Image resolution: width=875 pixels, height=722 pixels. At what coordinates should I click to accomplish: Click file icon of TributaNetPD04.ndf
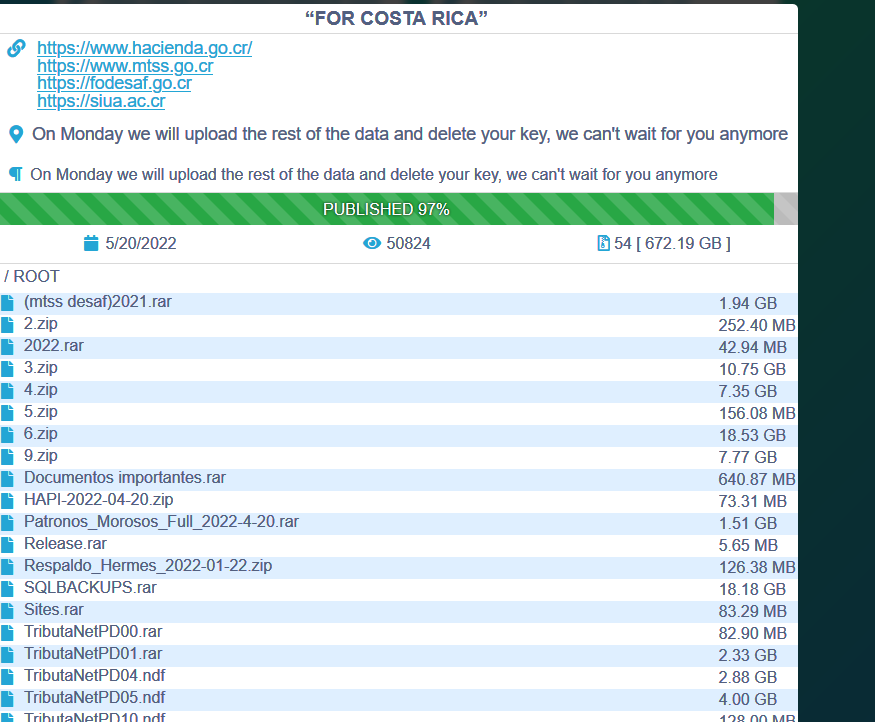tap(7, 677)
